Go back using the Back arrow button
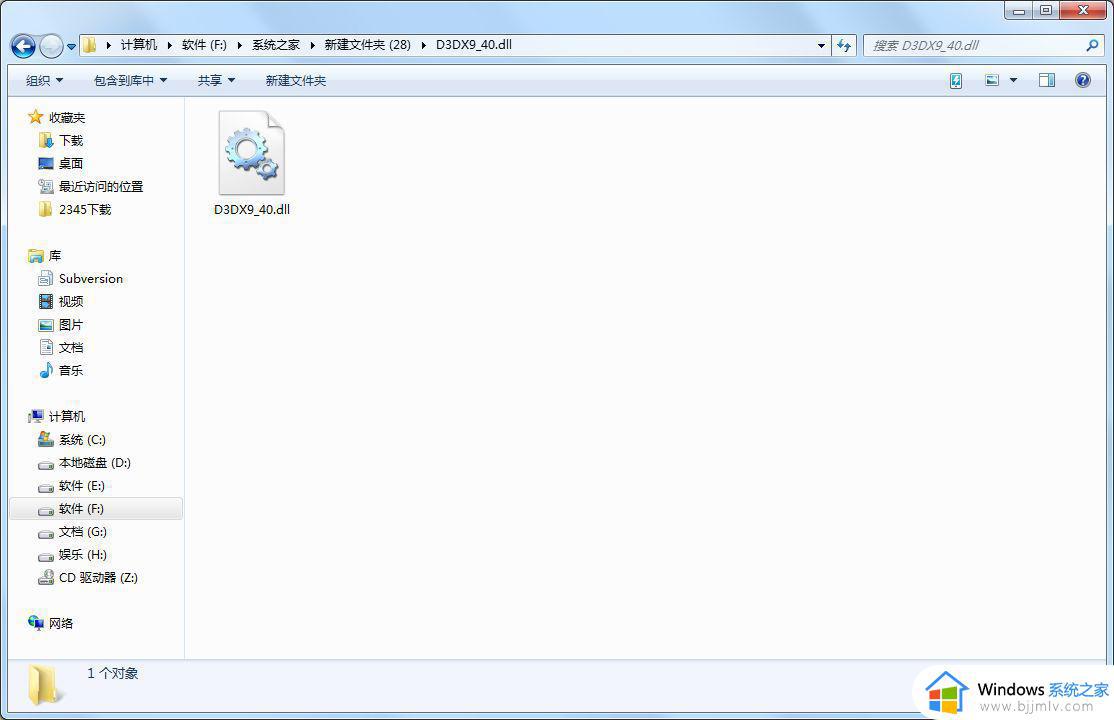This screenshot has height=720, width=1114. click(x=23, y=47)
